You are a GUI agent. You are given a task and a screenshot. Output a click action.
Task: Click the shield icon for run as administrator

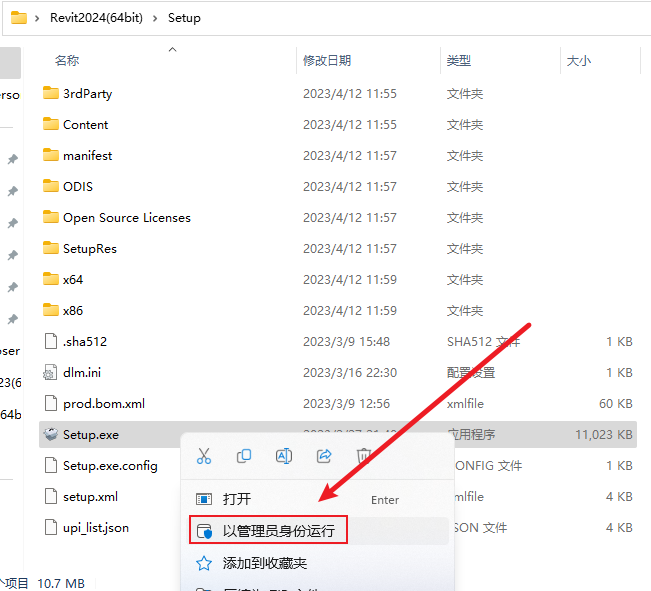[204, 531]
